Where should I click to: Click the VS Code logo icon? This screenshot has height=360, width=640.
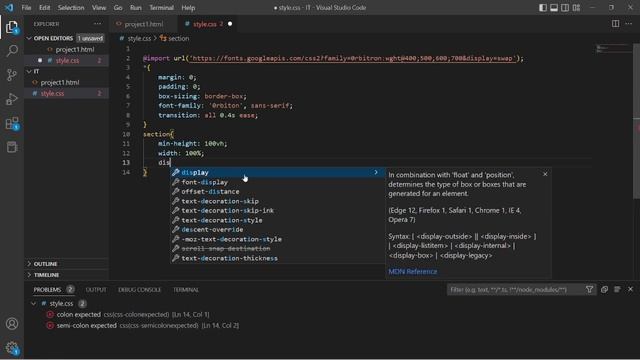pyautogui.click(x=9, y=7)
